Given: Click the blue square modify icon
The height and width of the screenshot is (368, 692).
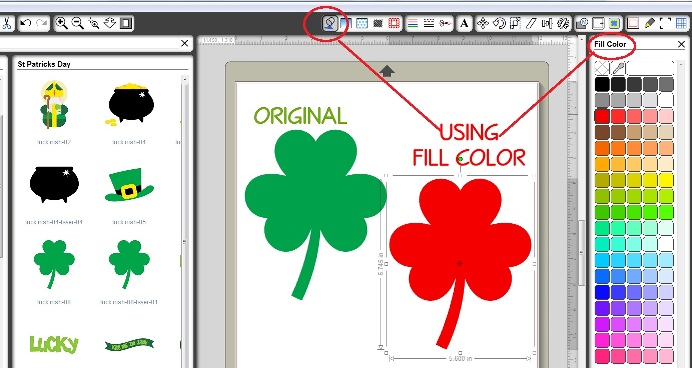Looking at the screenshot, I should [x=614, y=23].
